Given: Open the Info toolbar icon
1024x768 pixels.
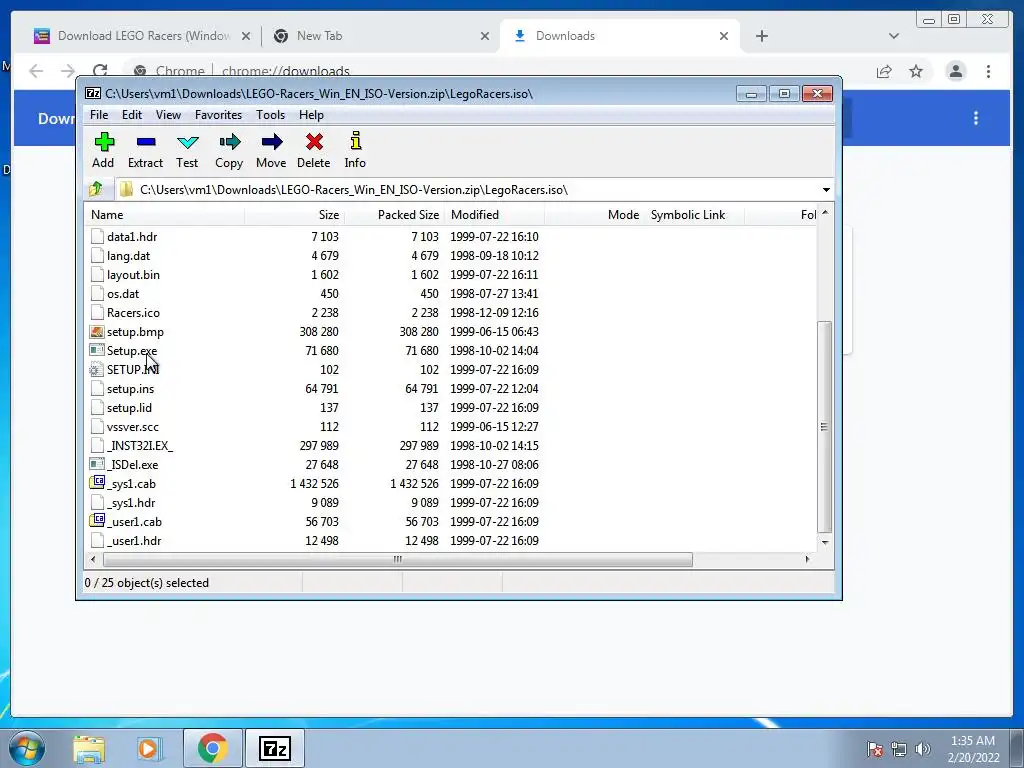Looking at the screenshot, I should point(355,150).
